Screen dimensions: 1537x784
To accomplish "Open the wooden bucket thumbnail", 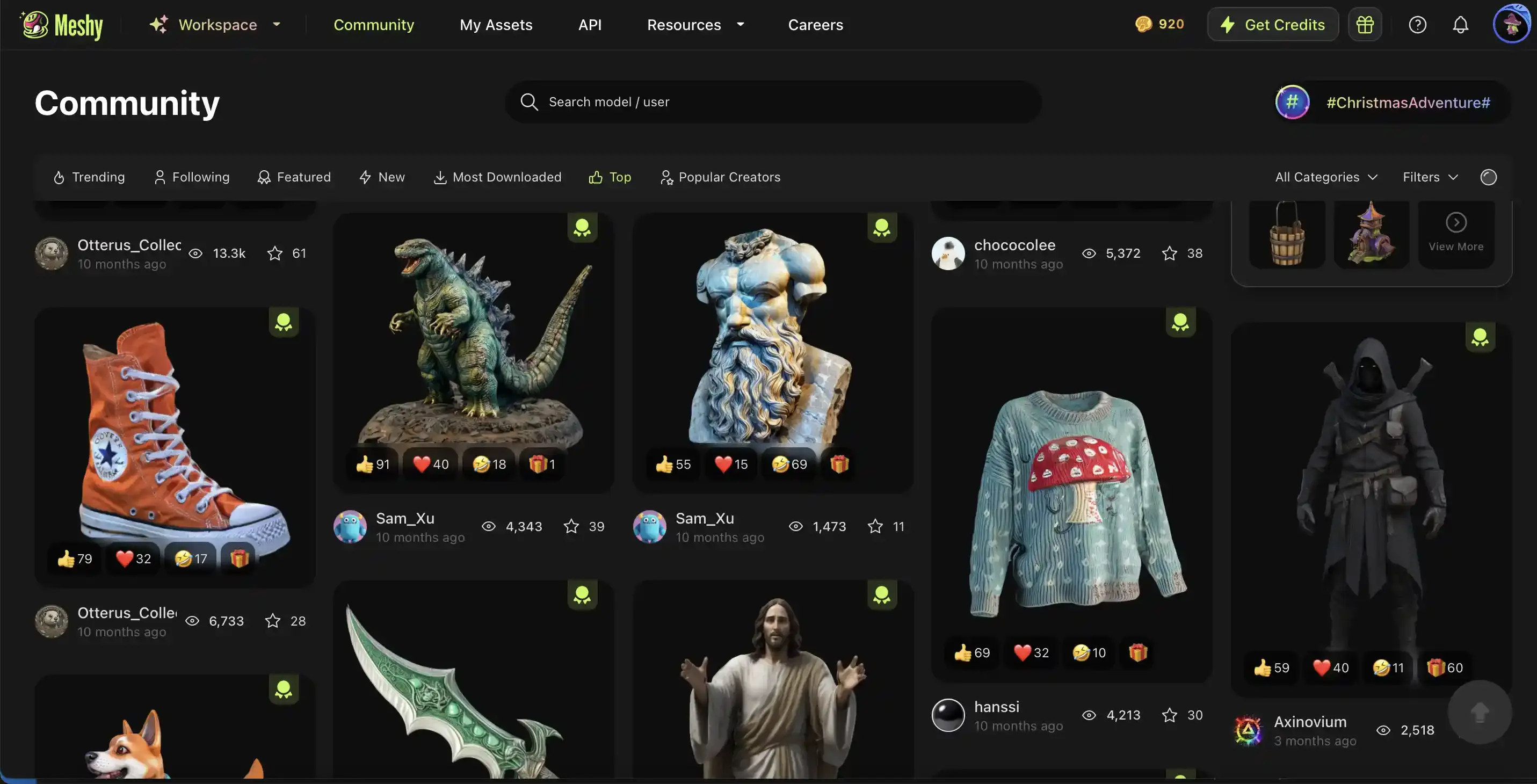I will [x=1287, y=235].
